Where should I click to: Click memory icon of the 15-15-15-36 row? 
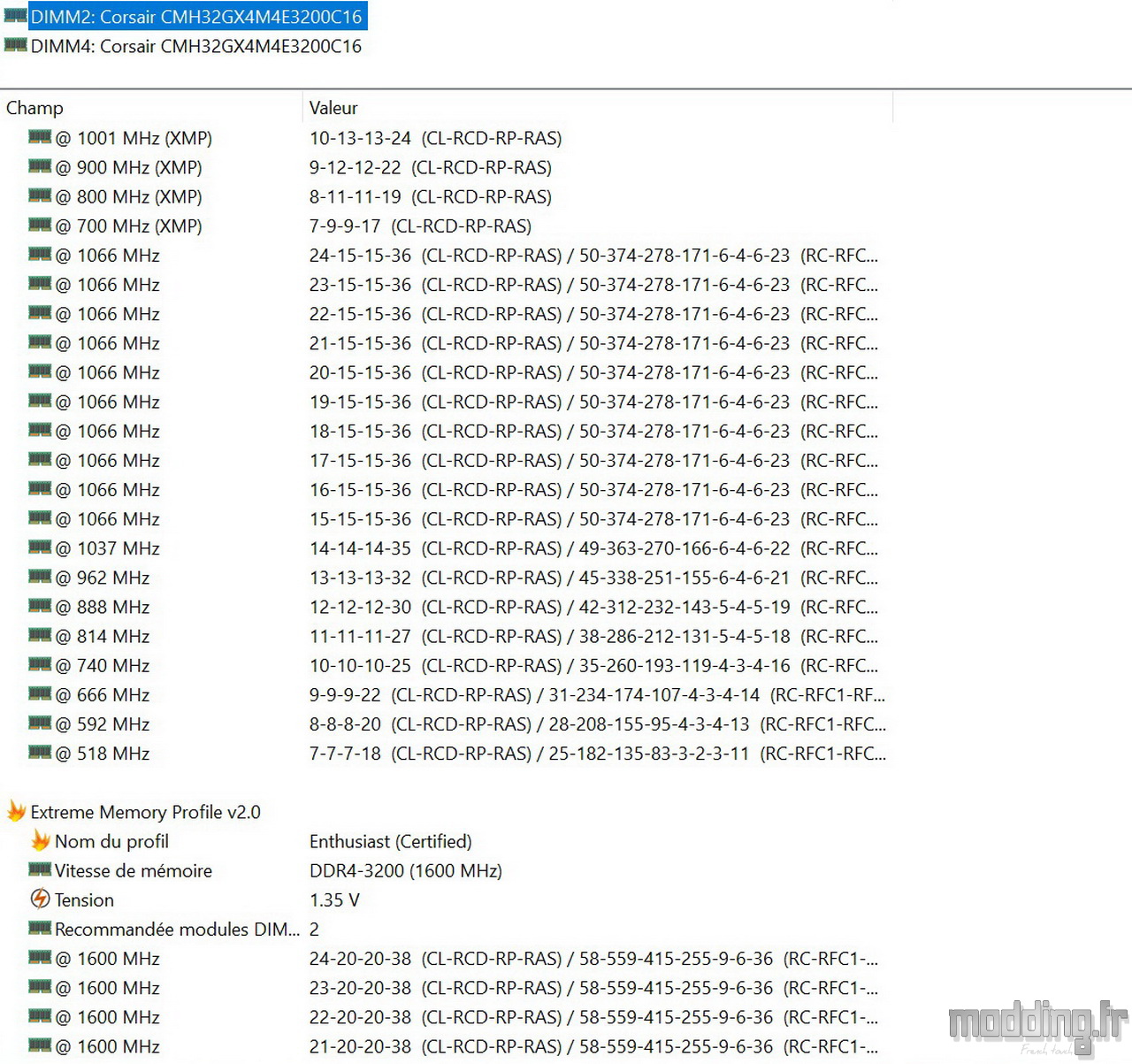40,517
